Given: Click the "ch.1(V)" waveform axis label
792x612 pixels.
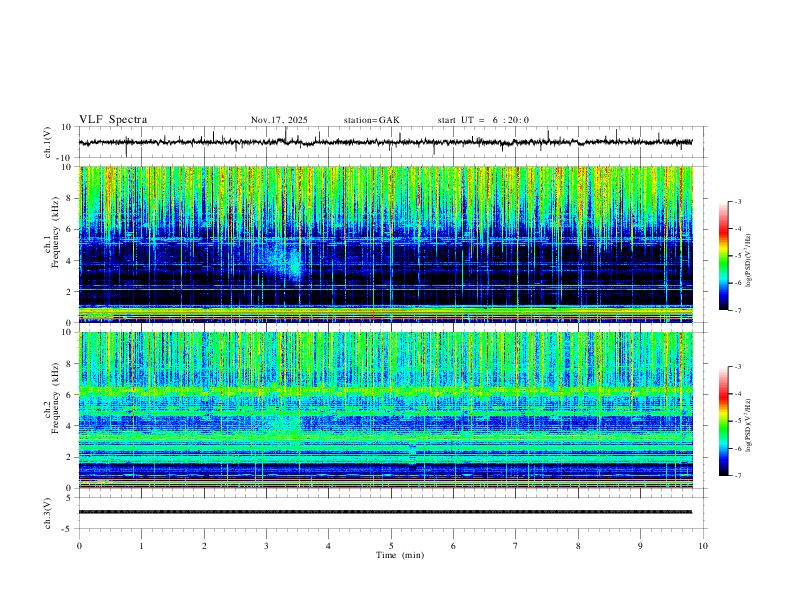Looking at the screenshot, I should 48,142.
